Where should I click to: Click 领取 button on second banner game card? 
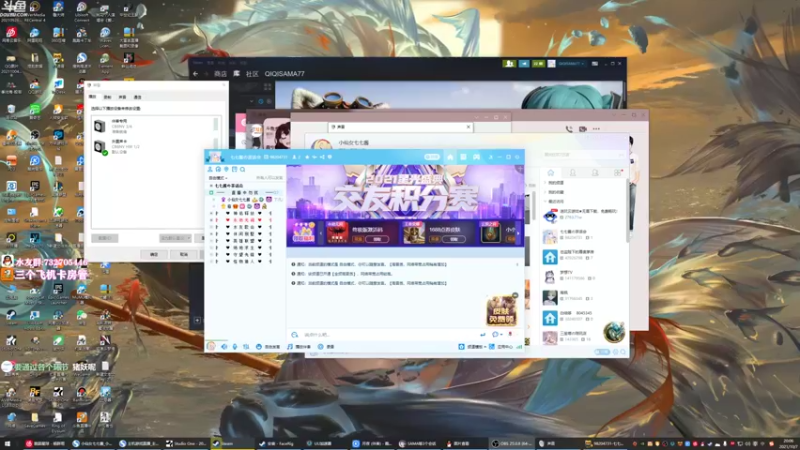pyautogui.click(x=454, y=239)
